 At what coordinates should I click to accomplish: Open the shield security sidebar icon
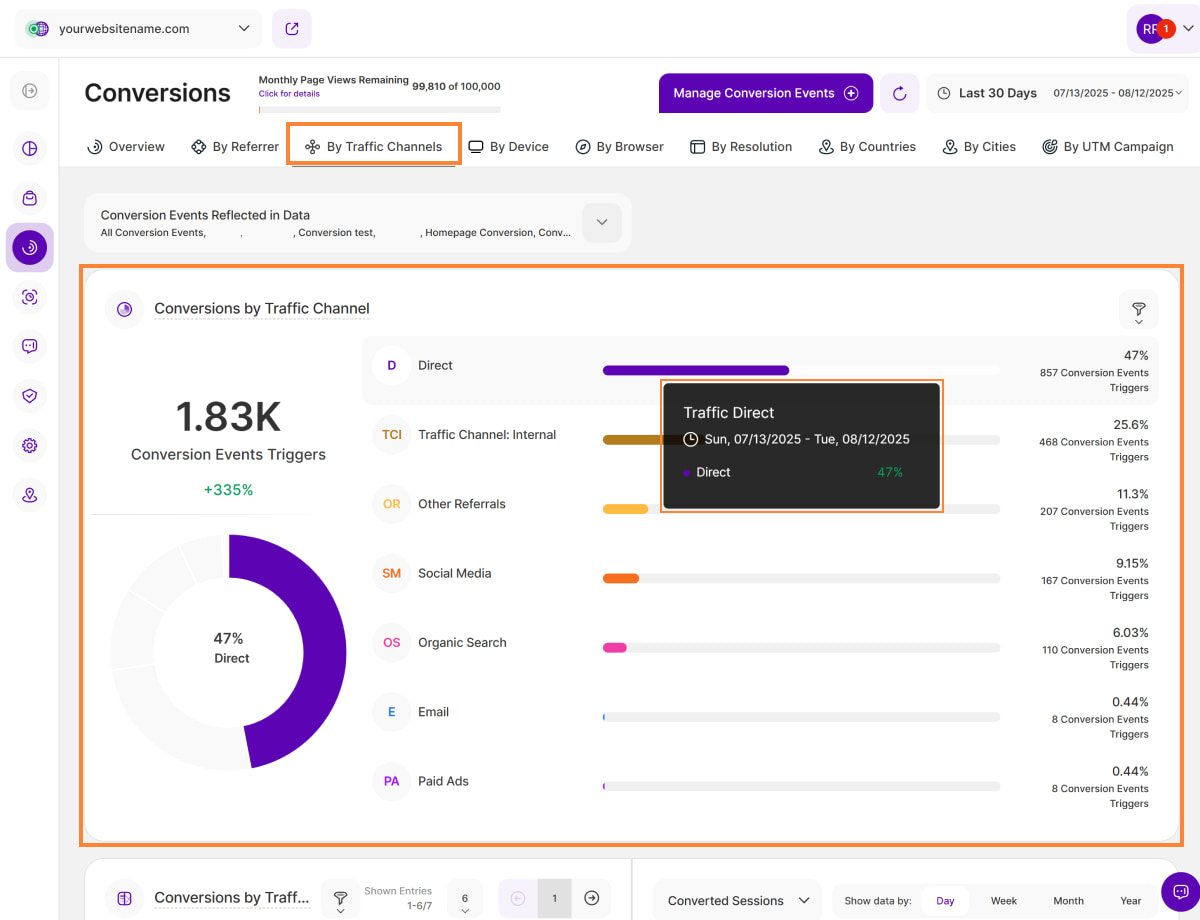click(x=30, y=396)
